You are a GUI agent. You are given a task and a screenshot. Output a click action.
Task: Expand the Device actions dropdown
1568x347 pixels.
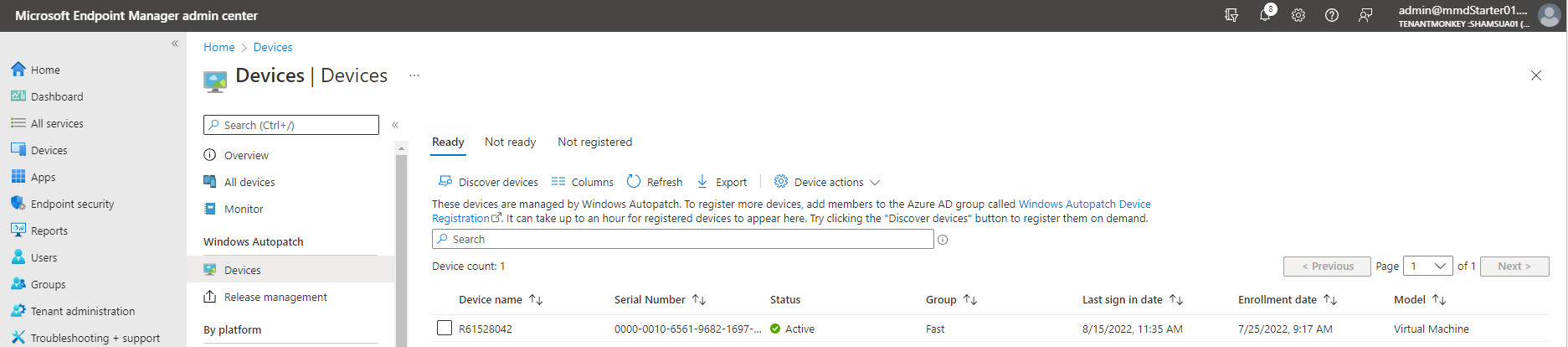coord(827,182)
